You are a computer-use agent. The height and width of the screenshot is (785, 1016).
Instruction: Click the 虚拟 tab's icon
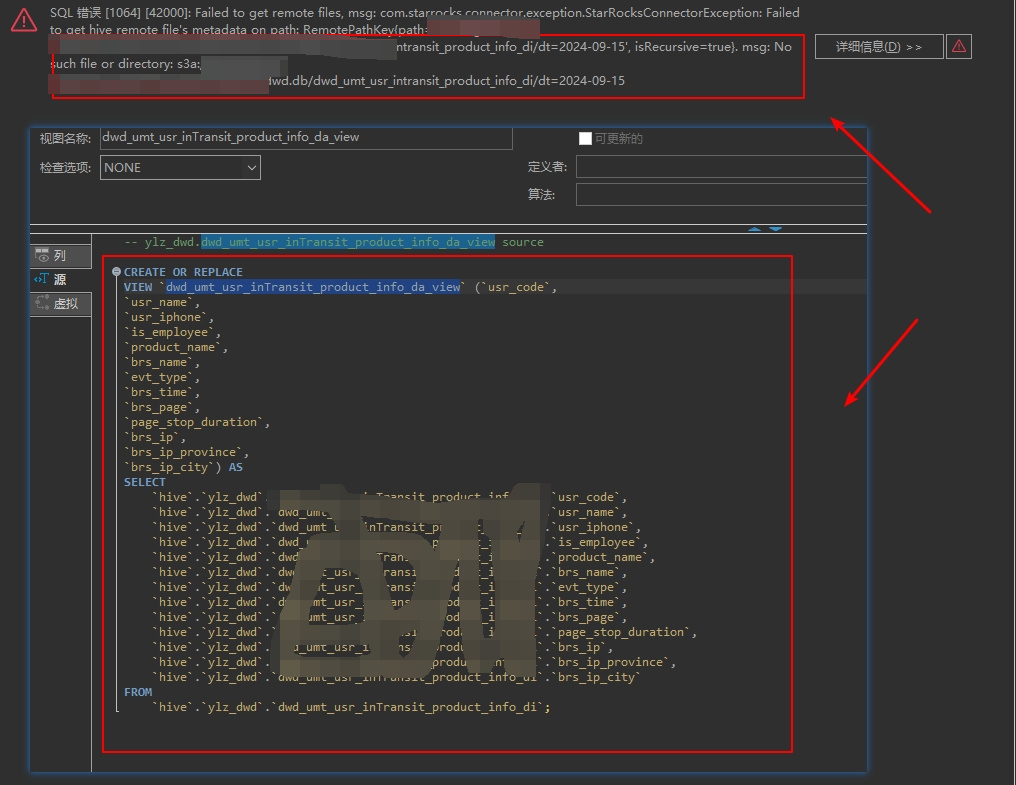point(42,303)
